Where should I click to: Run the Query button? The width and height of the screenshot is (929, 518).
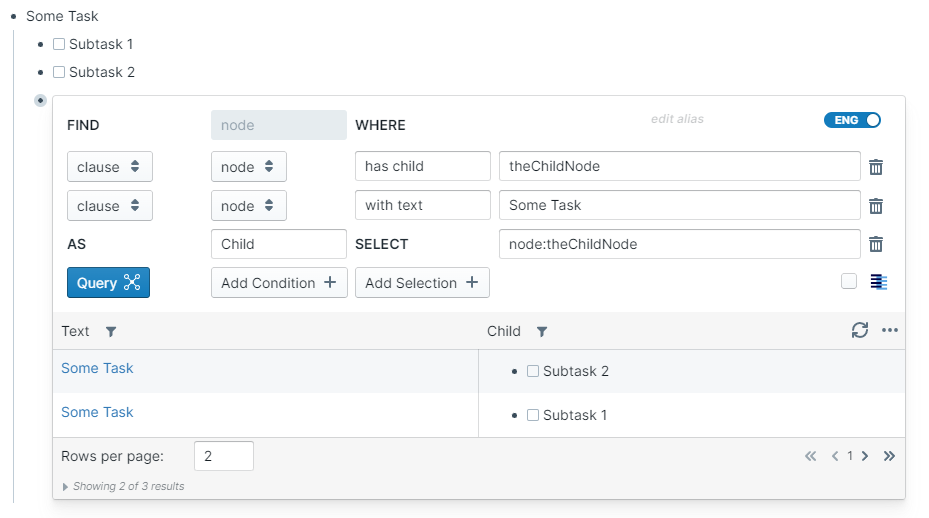tap(108, 283)
